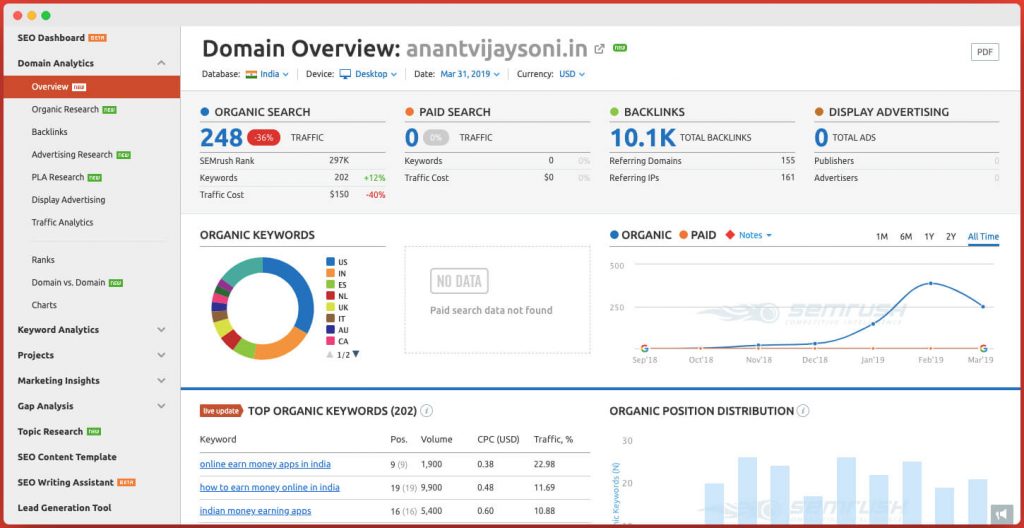Click the desktop monitor icon in Device selector
Viewport: 1024px width, 528px height.
345,74
